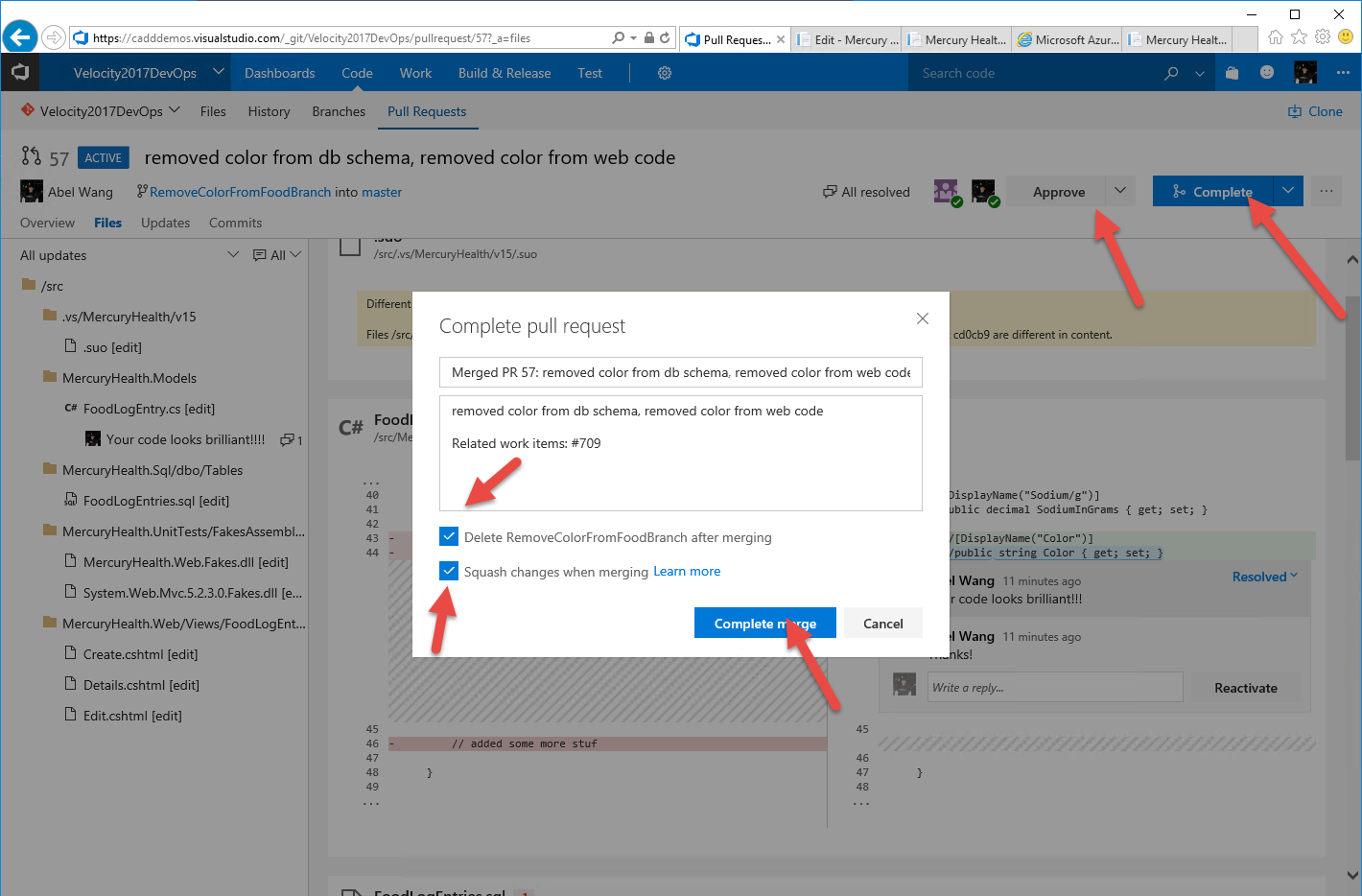Select Details.cshtml in the file tree
This screenshot has width=1362, height=896.
click(141, 685)
